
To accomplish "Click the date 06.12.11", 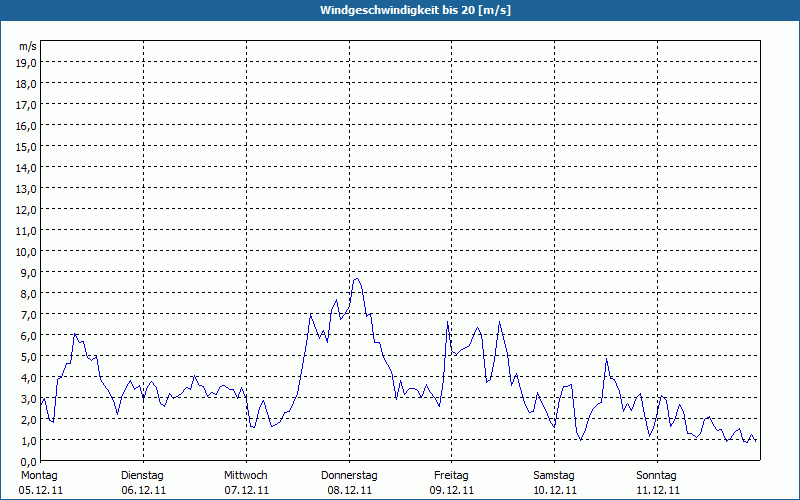I will pyautogui.click(x=143, y=491).
